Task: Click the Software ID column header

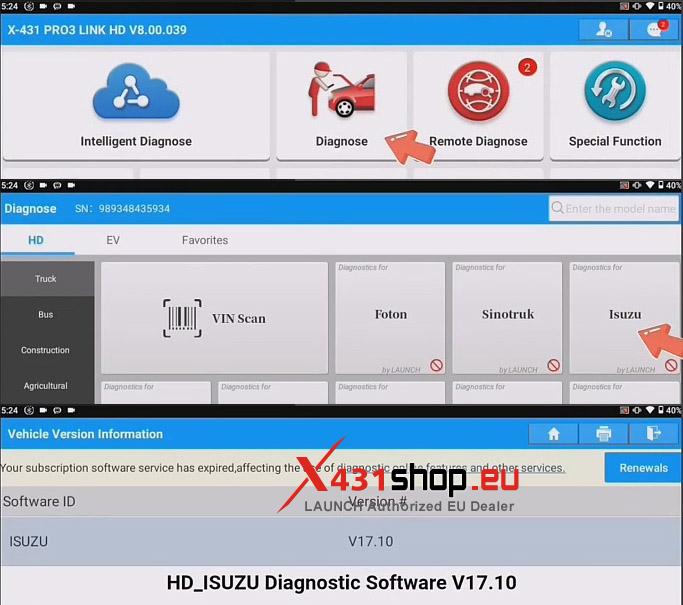Action: (40, 501)
